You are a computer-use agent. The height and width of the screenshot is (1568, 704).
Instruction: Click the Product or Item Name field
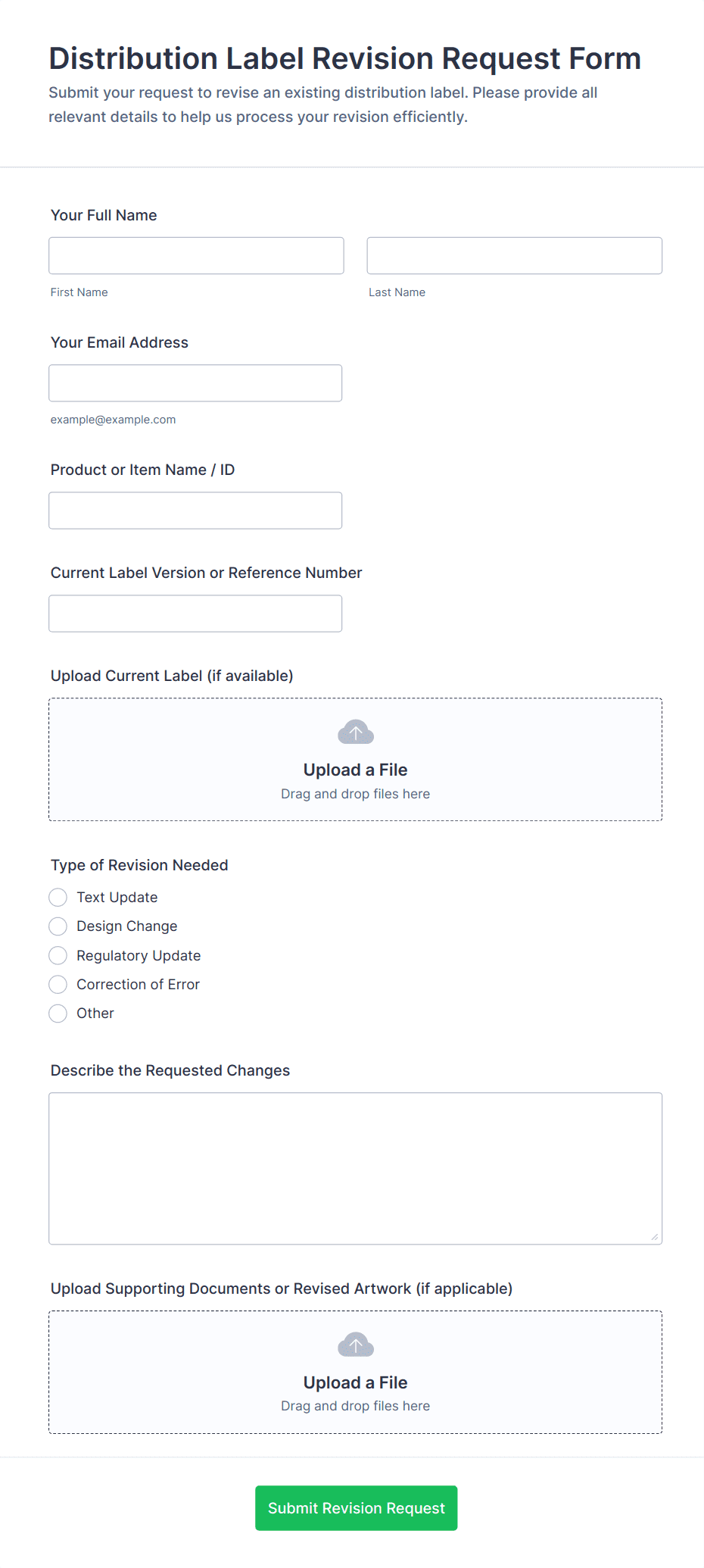coord(195,511)
